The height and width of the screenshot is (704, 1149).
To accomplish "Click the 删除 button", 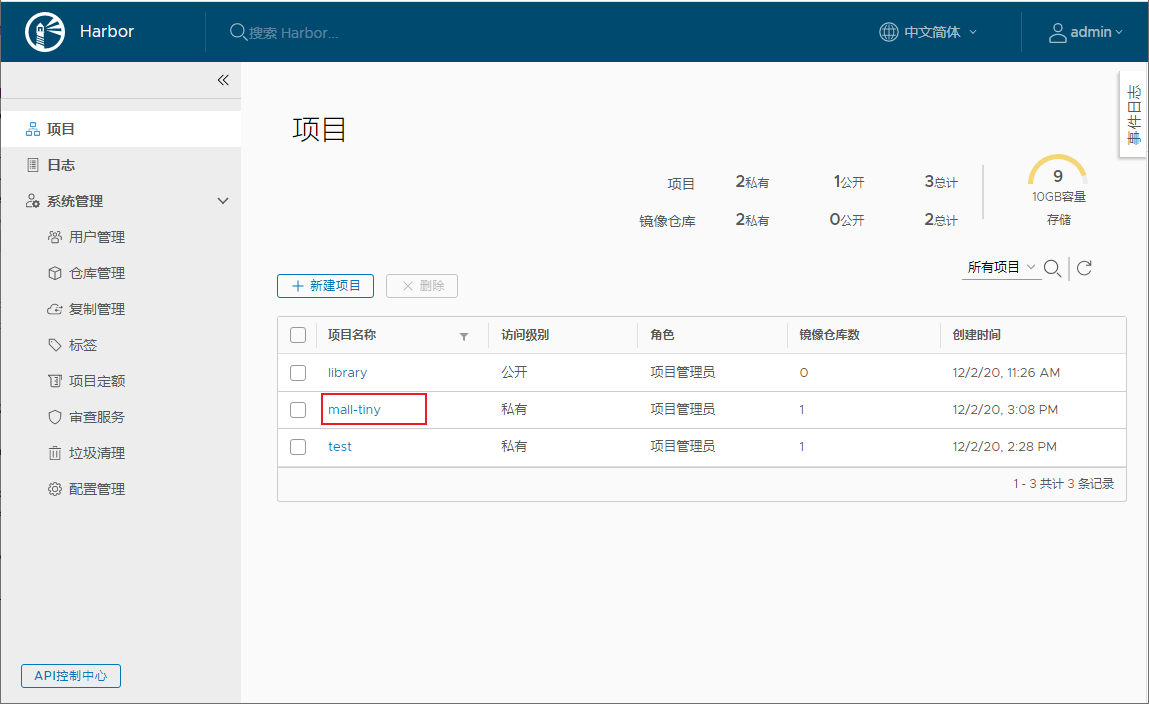I will pyautogui.click(x=422, y=286).
